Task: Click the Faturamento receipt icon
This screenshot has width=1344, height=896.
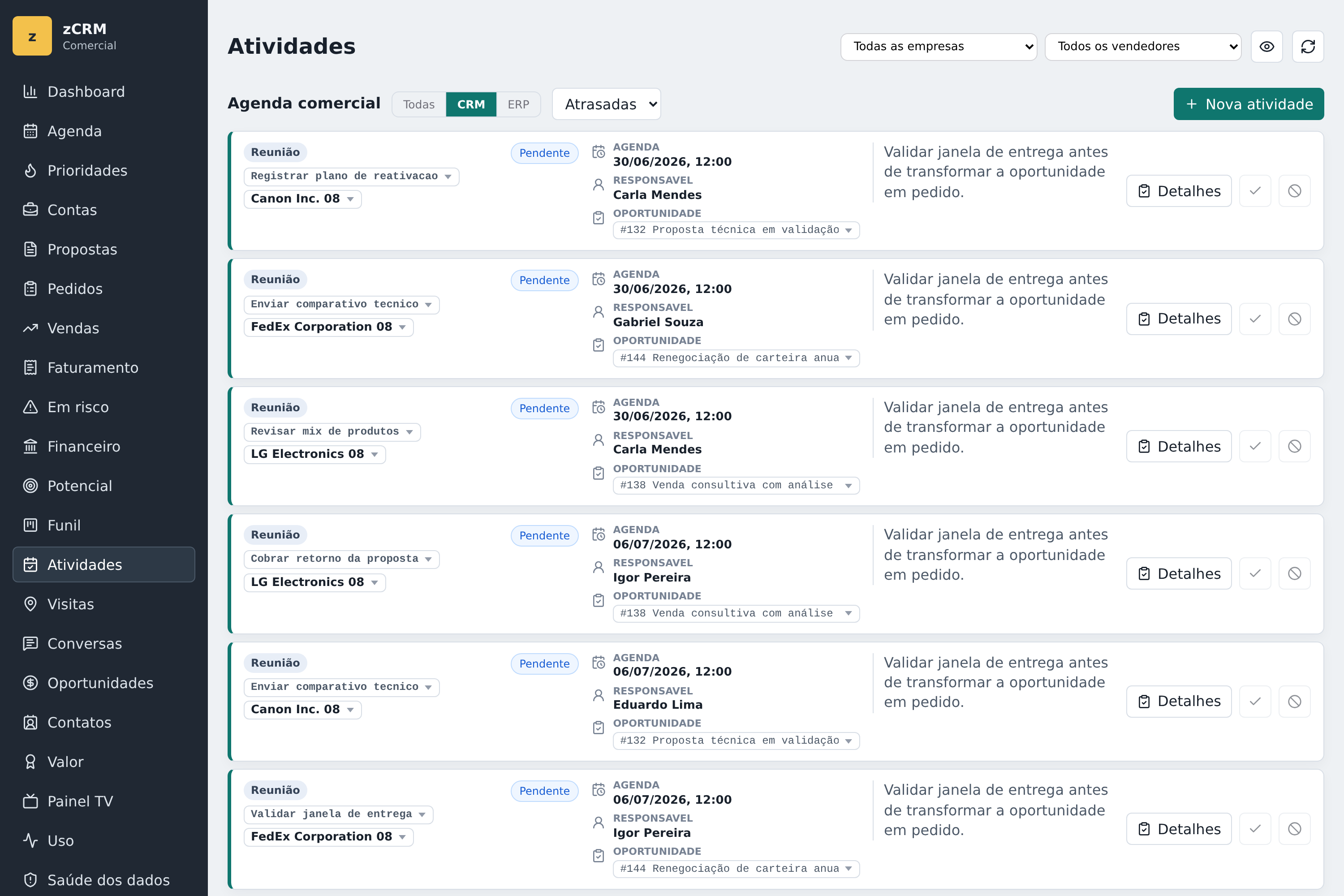Action: 30,367
